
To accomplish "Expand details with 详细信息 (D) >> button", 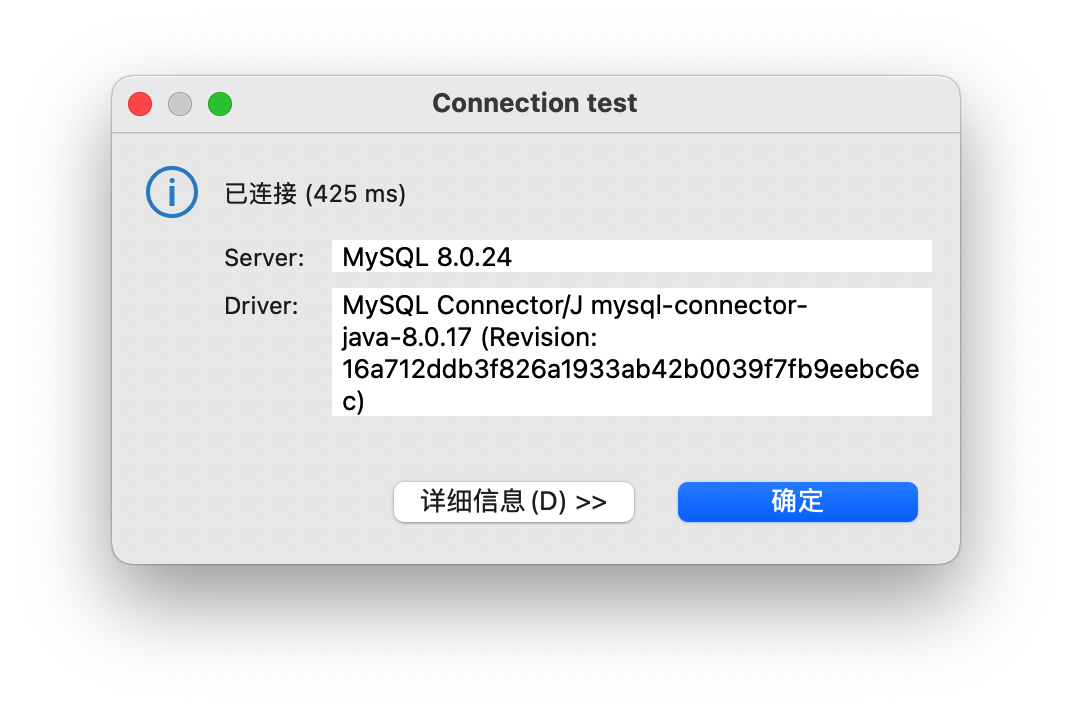I will [514, 501].
